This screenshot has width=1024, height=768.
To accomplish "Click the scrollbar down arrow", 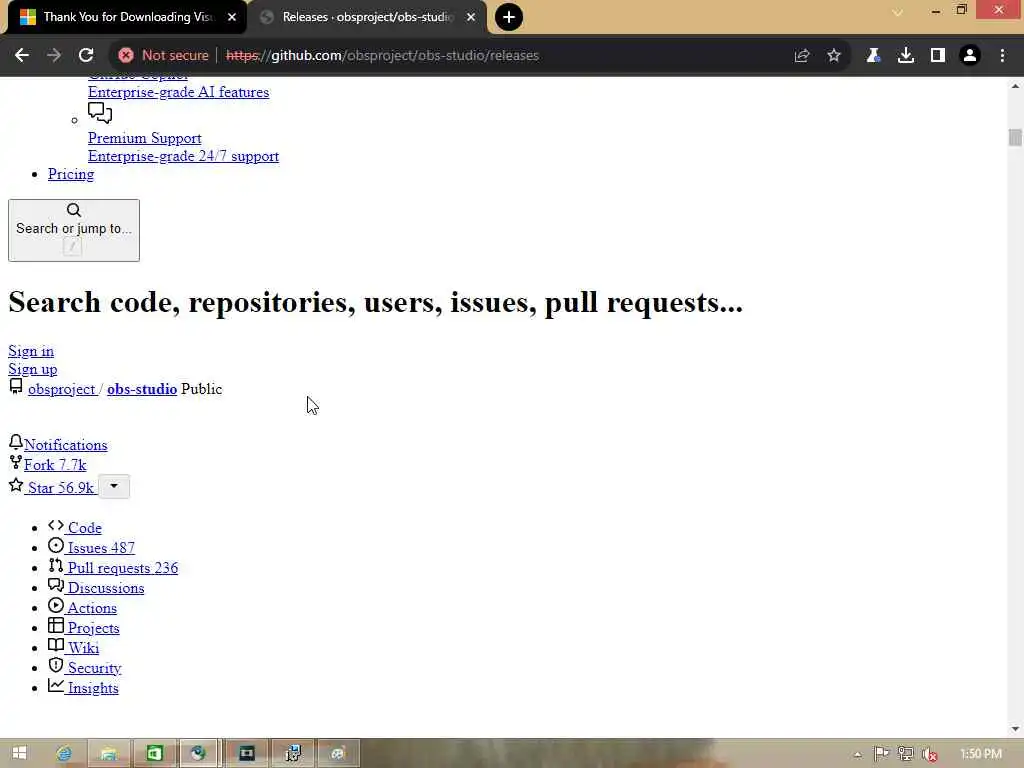I will point(1015,729).
